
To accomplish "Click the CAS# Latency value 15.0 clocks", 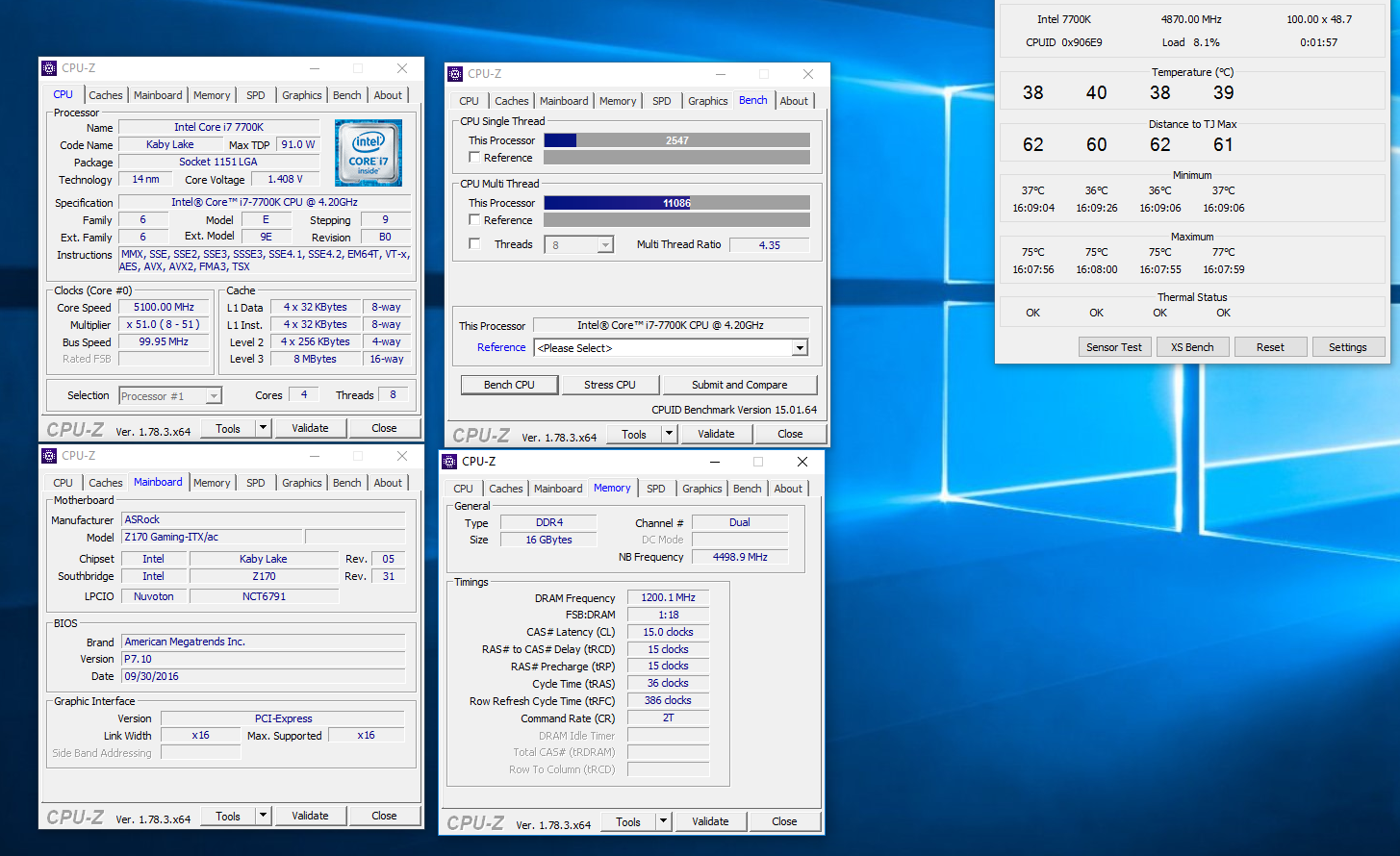I will point(668,632).
